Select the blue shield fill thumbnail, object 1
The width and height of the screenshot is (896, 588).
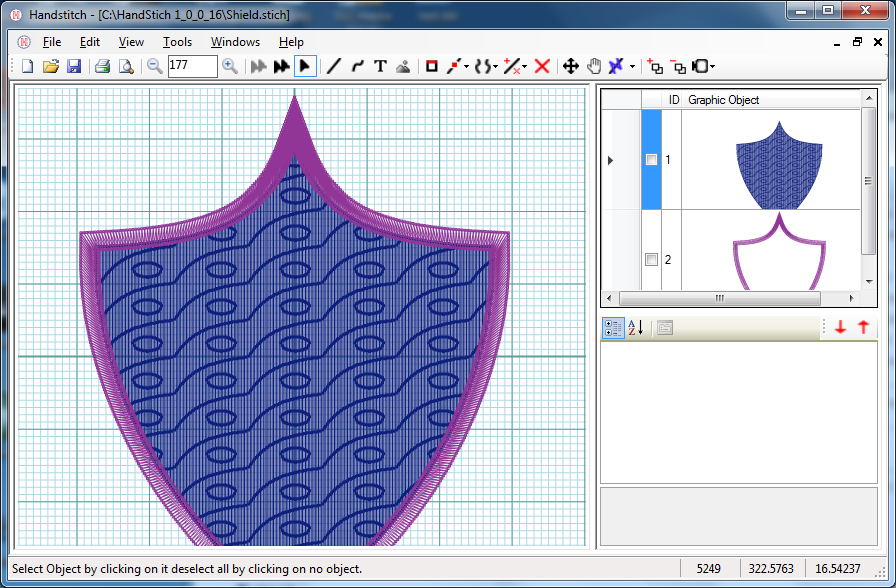point(779,165)
